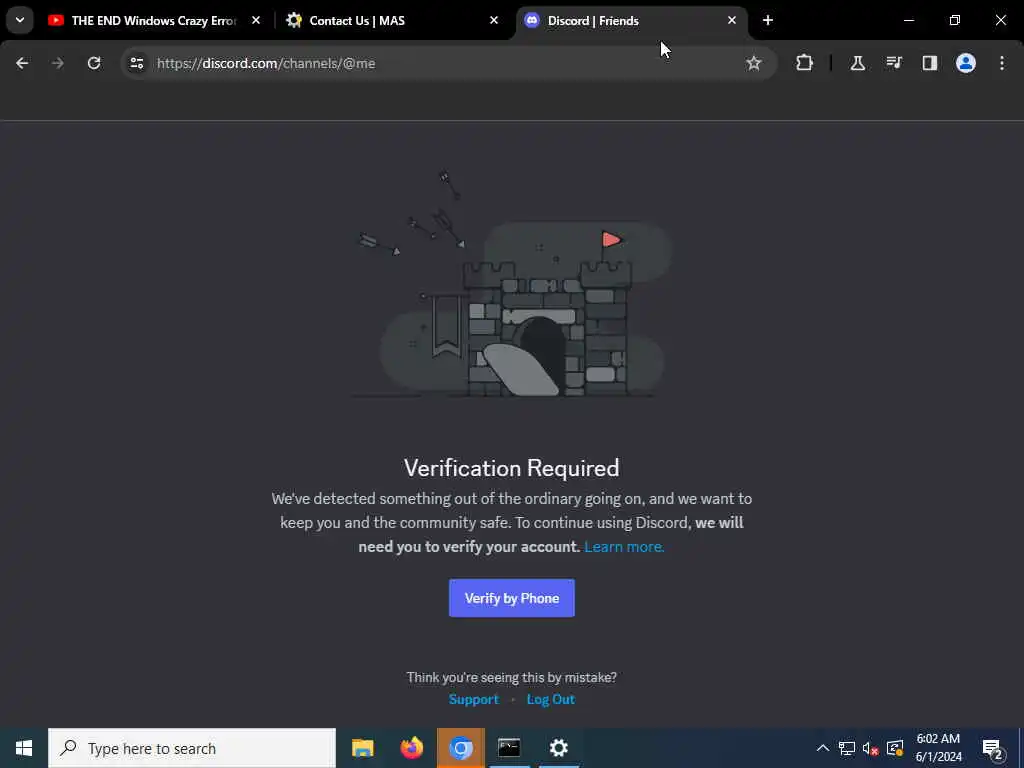Open Settings gear in taskbar
Image resolution: width=1024 pixels, height=768 pixels.
tap(558, 748)
